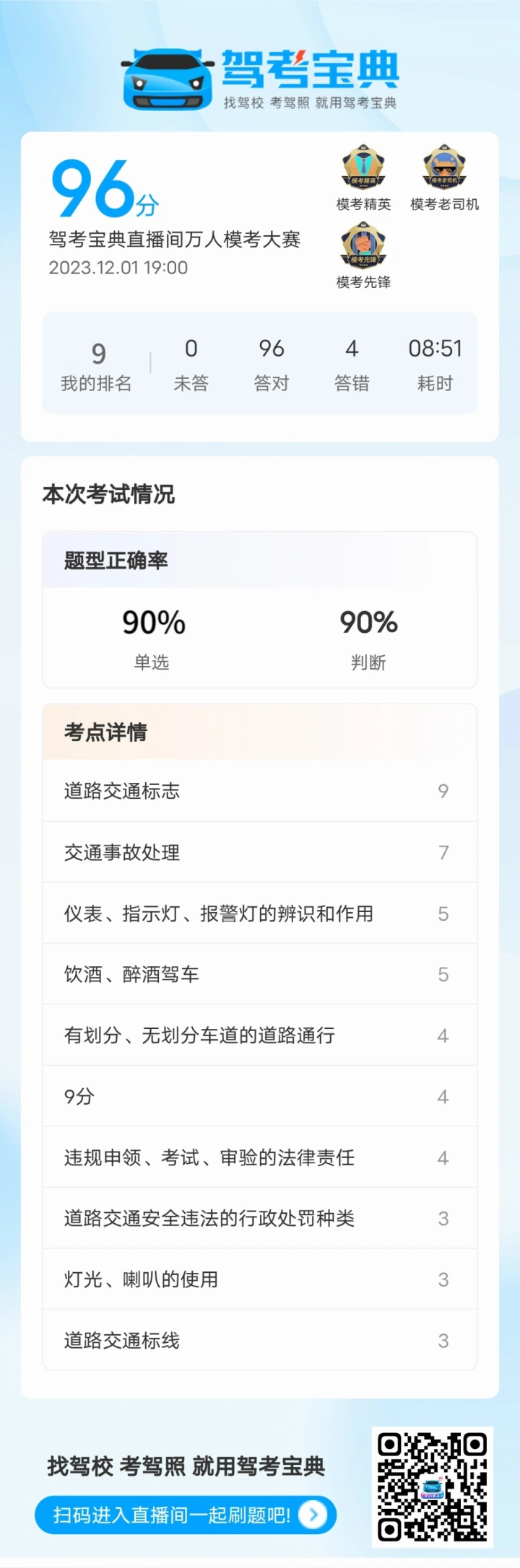This screenshot has height=1568, width=520.
Task: Tap the 模考精英 badge icon
Action: [x=363, y=167]
